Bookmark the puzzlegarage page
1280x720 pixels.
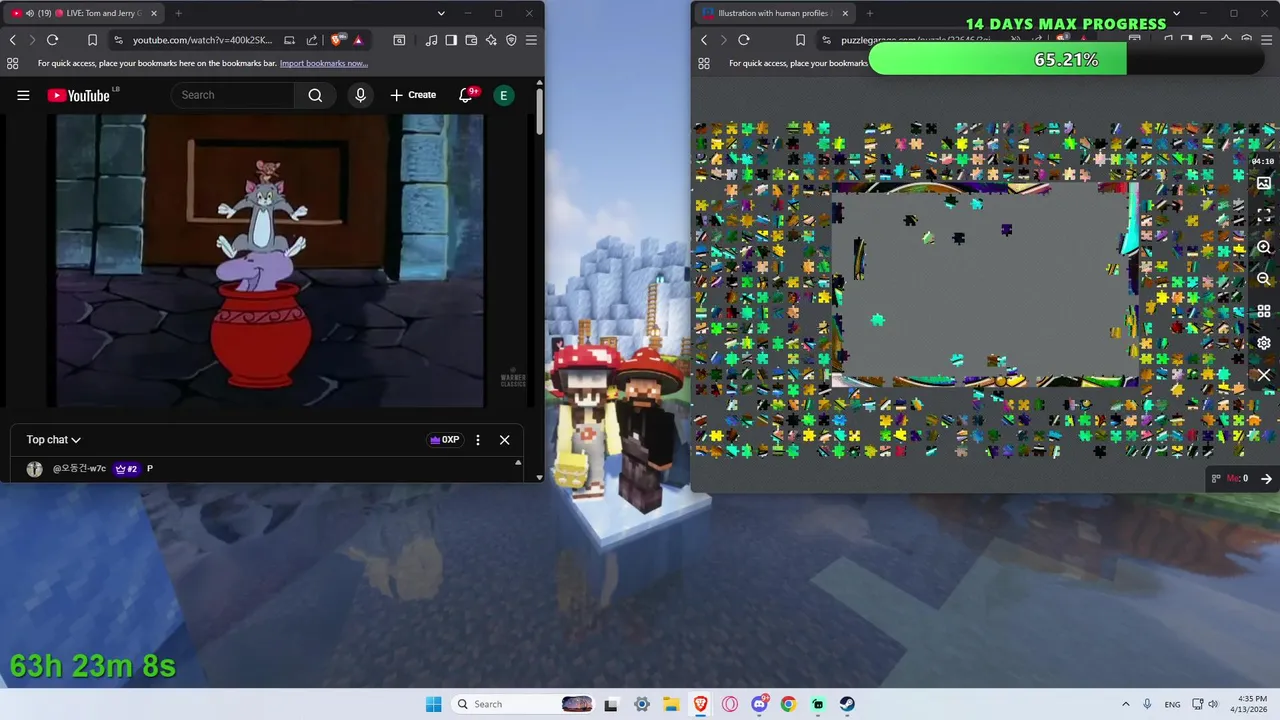click(800, 40)
